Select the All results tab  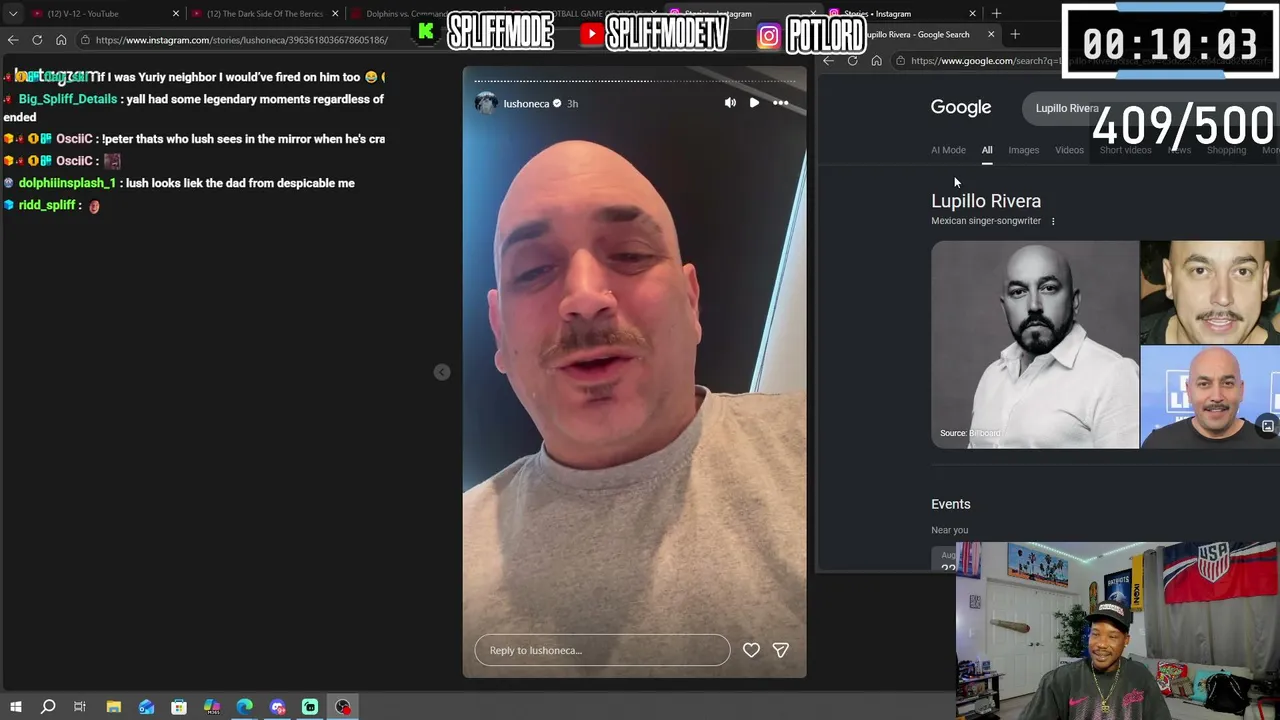click(x=987, y=150)
